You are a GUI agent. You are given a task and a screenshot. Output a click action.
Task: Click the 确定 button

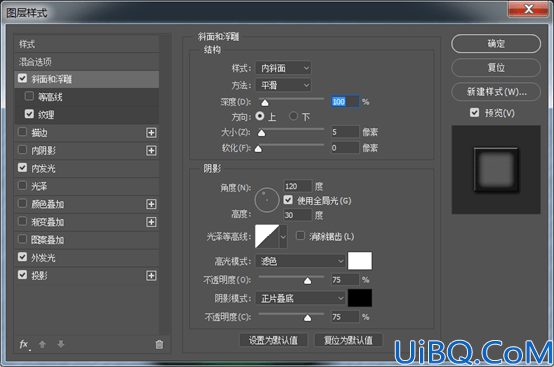[496, 44]
